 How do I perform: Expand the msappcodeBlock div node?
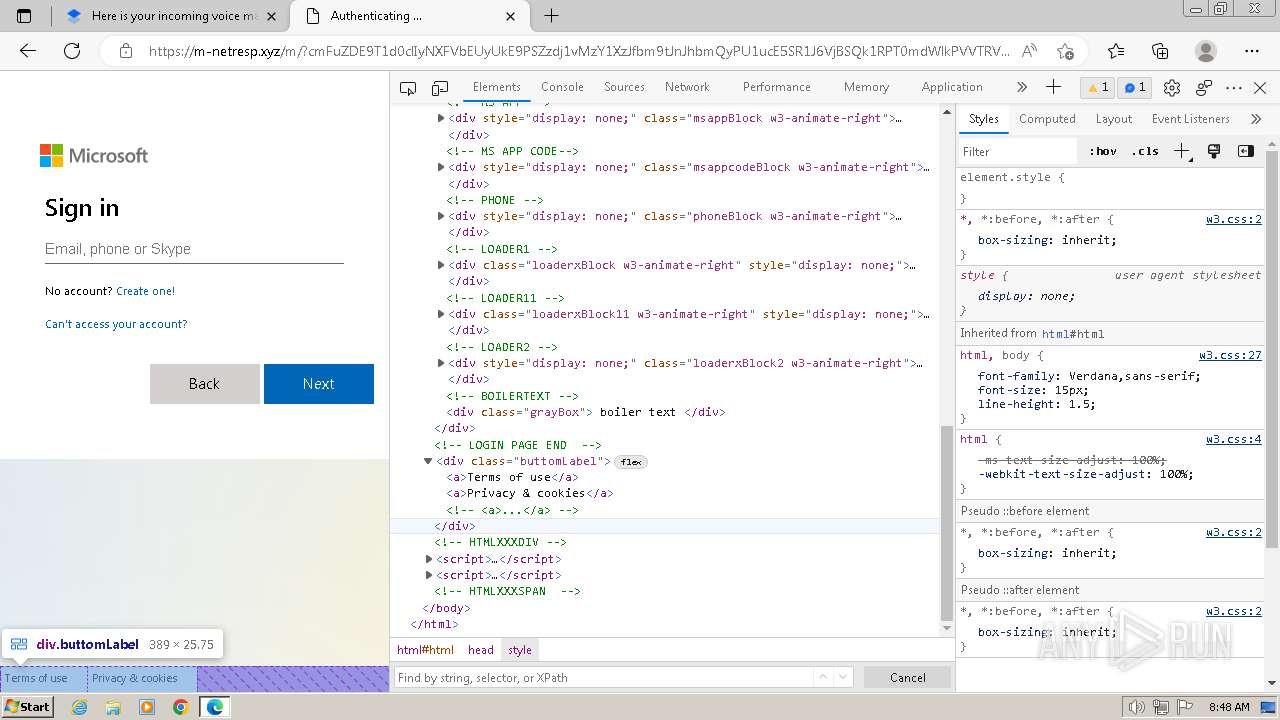[441, 167]
